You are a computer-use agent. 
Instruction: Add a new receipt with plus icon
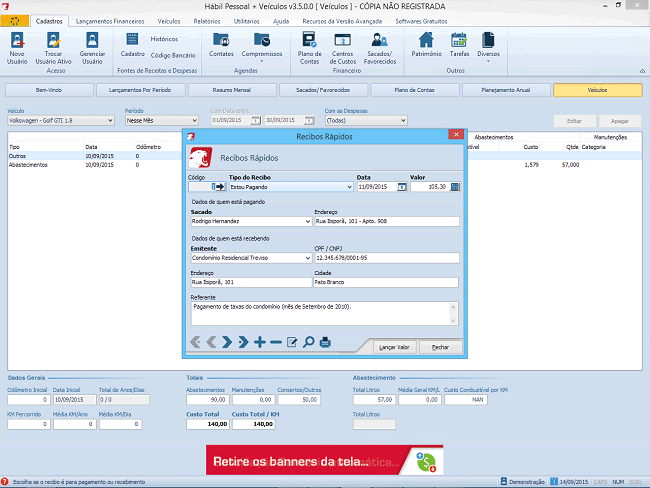click(x=260, y=343)
